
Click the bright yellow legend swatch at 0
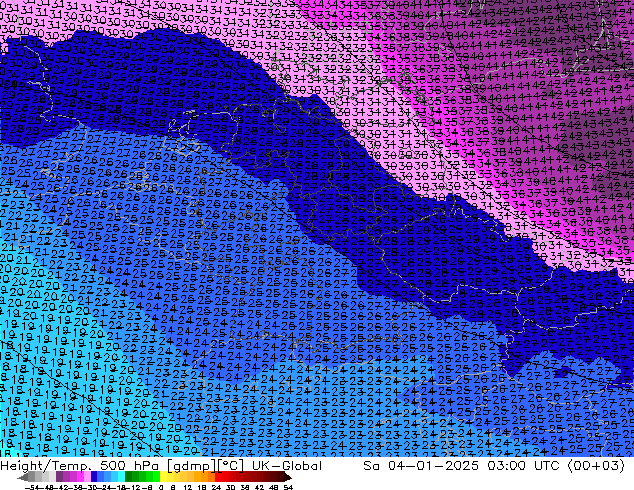click(163, 477)
